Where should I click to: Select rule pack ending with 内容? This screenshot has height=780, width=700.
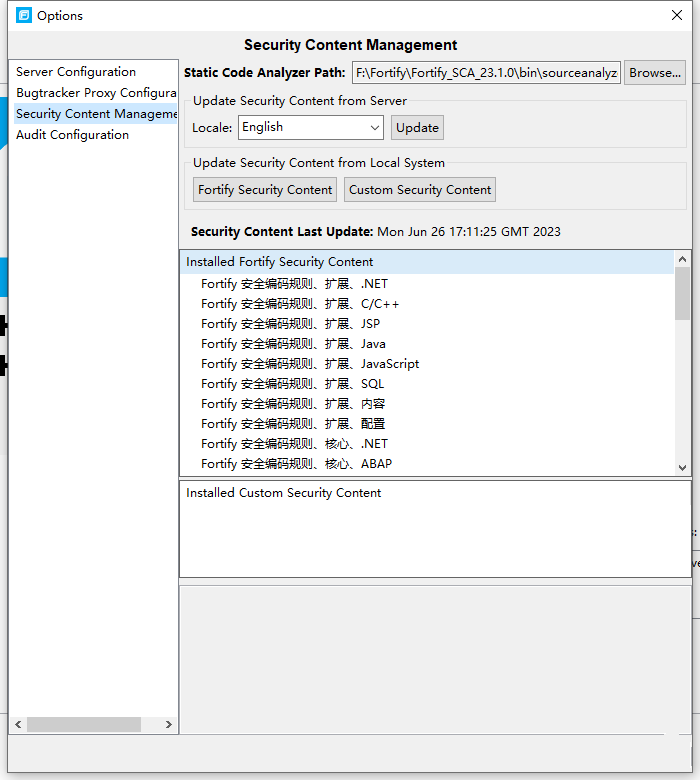[293, 403]
